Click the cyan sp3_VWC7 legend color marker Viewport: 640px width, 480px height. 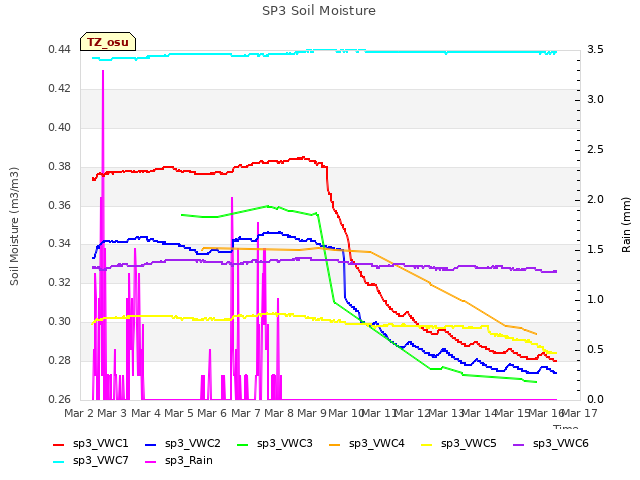[x=59, y=462]
